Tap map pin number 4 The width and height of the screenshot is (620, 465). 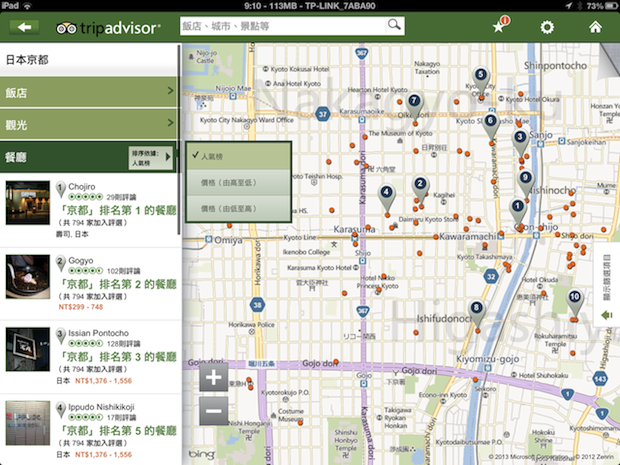[x=387, y=194]
